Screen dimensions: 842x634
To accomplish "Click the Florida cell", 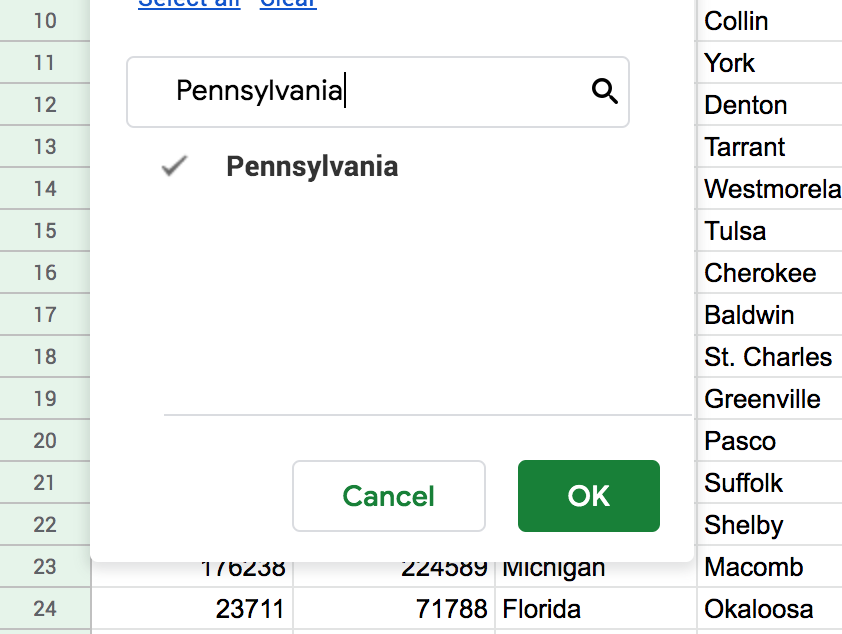I will point(594,609).
